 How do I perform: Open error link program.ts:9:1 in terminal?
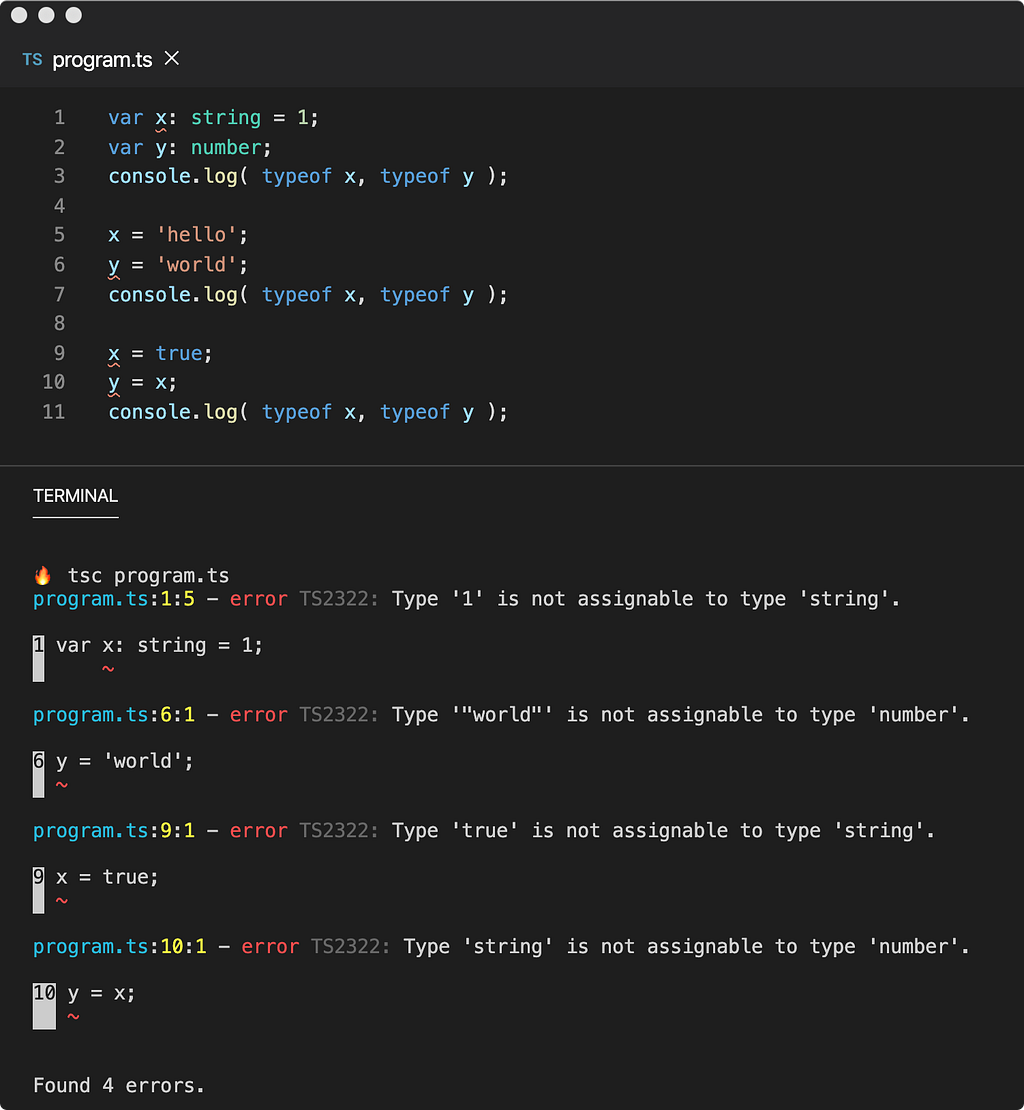(x=113, y=831)
